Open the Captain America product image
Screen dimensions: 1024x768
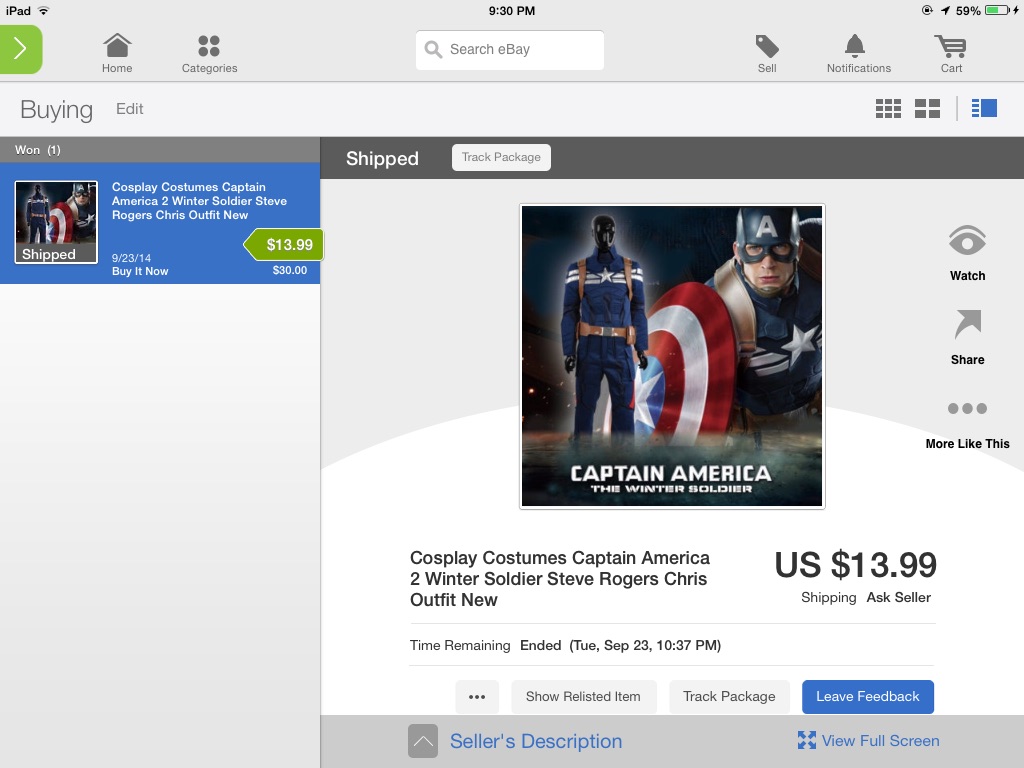click(672, 356)
